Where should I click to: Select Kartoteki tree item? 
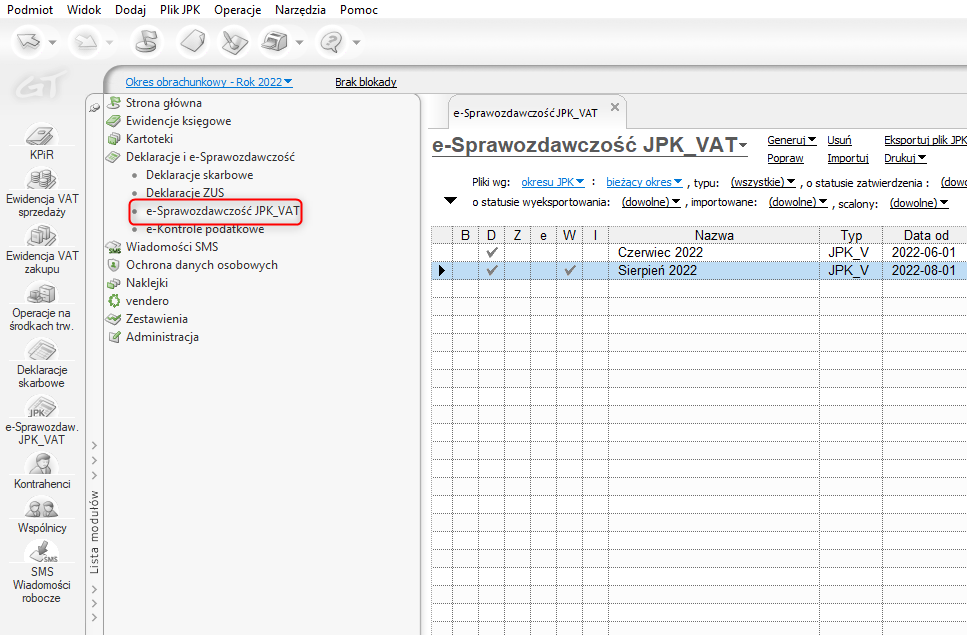149,139
